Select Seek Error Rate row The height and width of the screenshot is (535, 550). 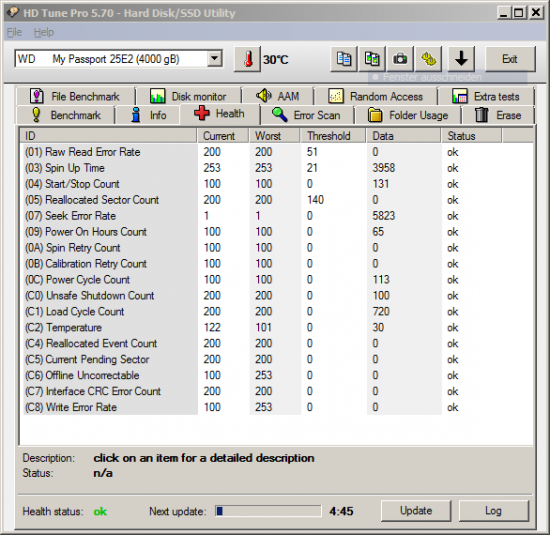277,216
